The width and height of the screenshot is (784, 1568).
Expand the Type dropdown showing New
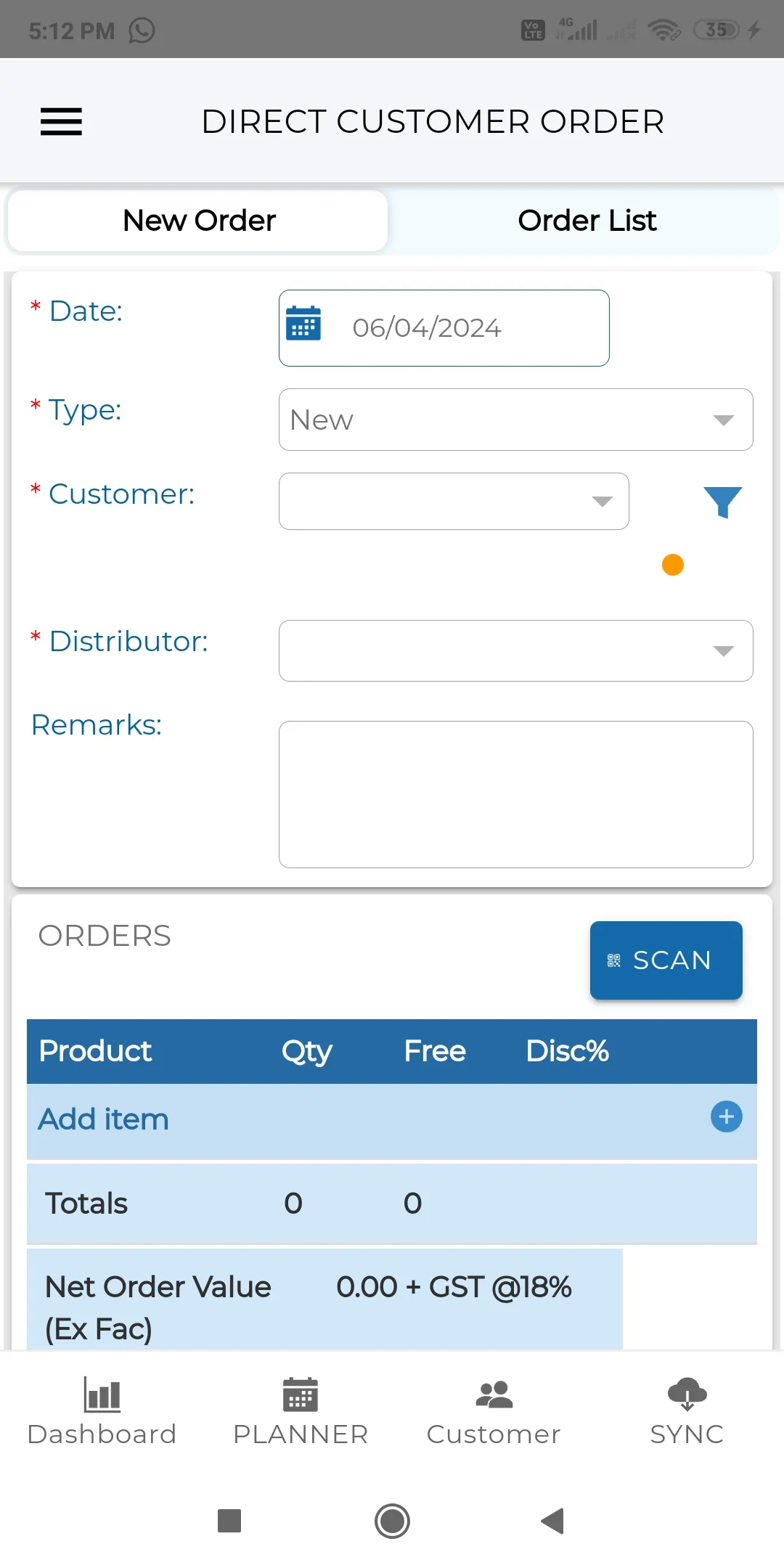click(516, 420)
